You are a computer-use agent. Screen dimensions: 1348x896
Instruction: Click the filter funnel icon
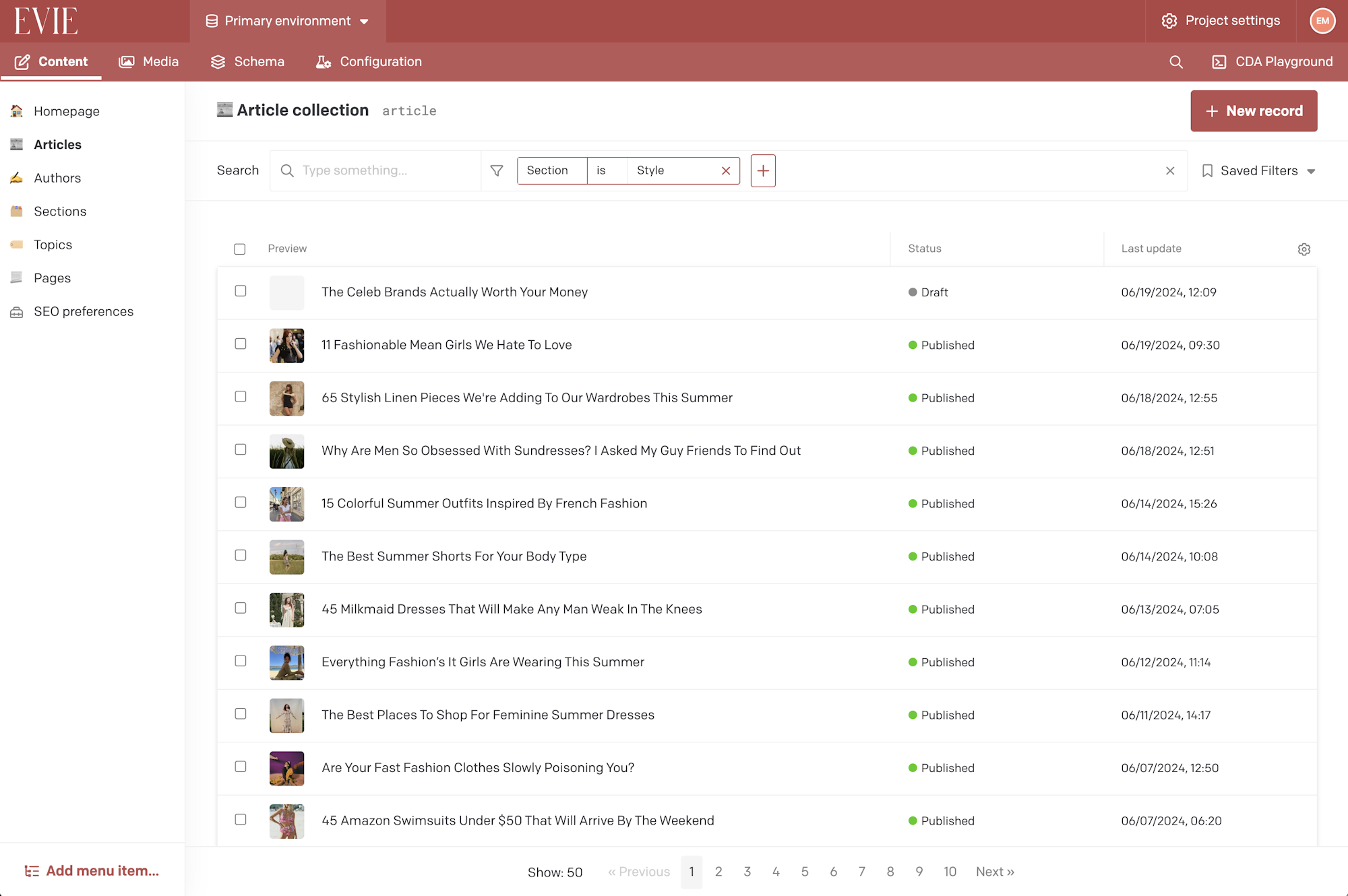coord(497,171)
